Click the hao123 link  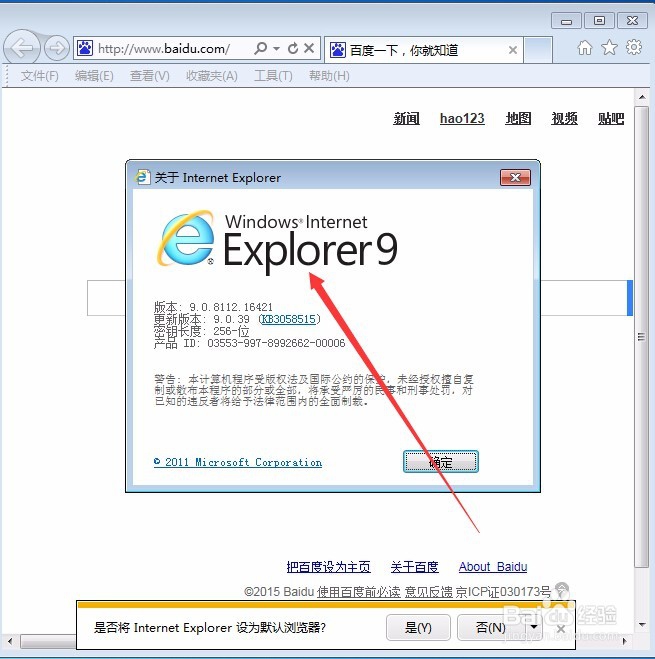462,119
